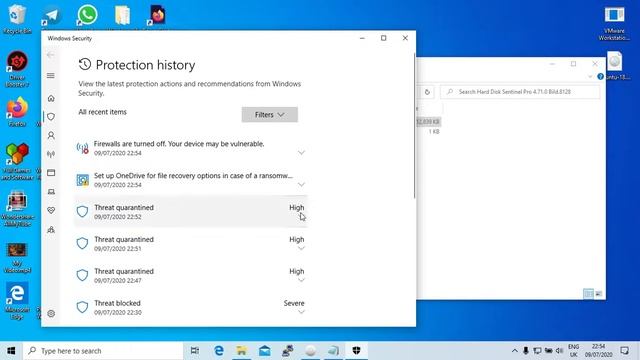Viewport: 640px width, 360px height.
Task: Open VMware Workstation desktop icon
Action: click(x=614, y=23)
